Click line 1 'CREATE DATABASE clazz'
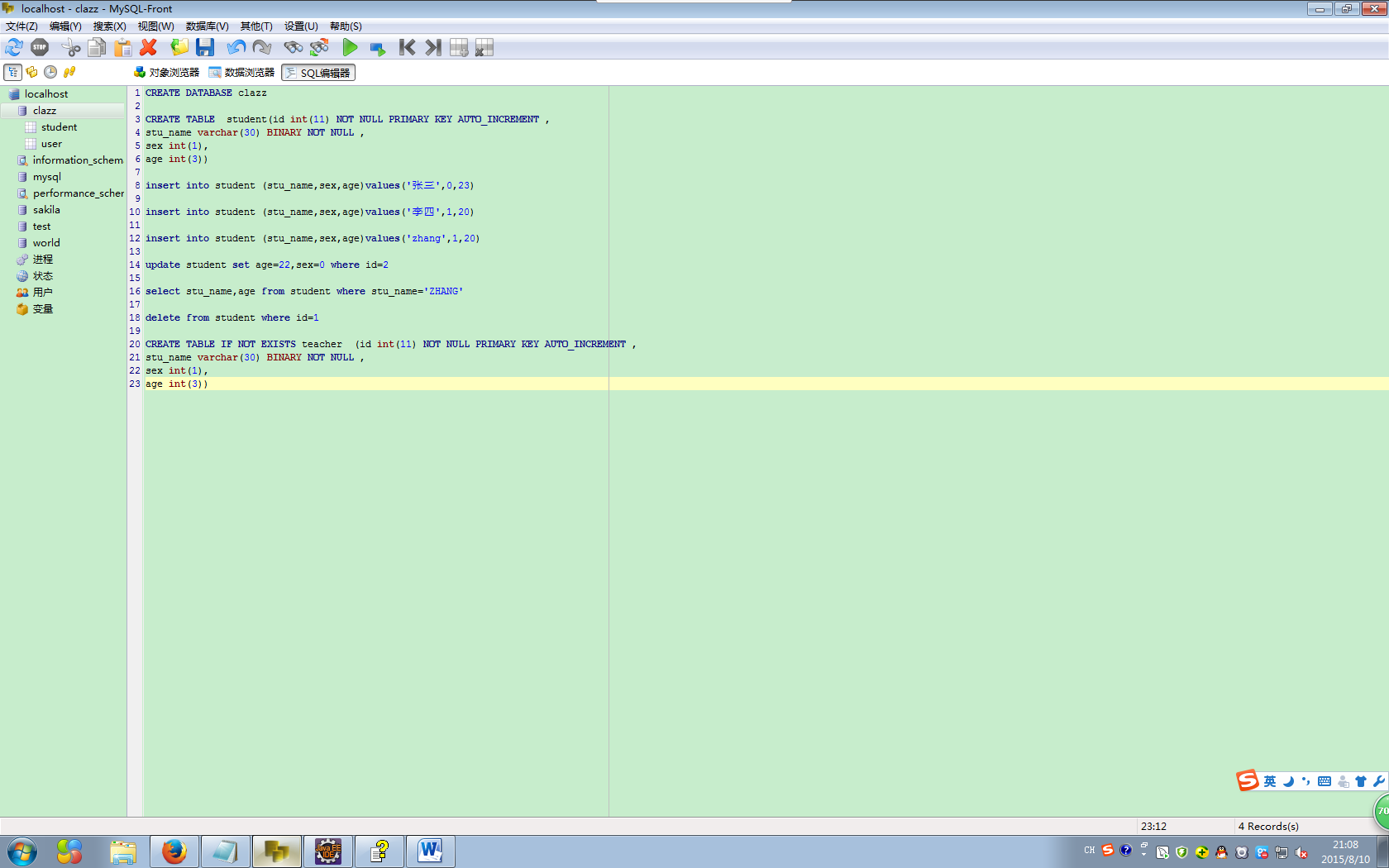Screen dimensions: 1389x868 click(206, 93)
